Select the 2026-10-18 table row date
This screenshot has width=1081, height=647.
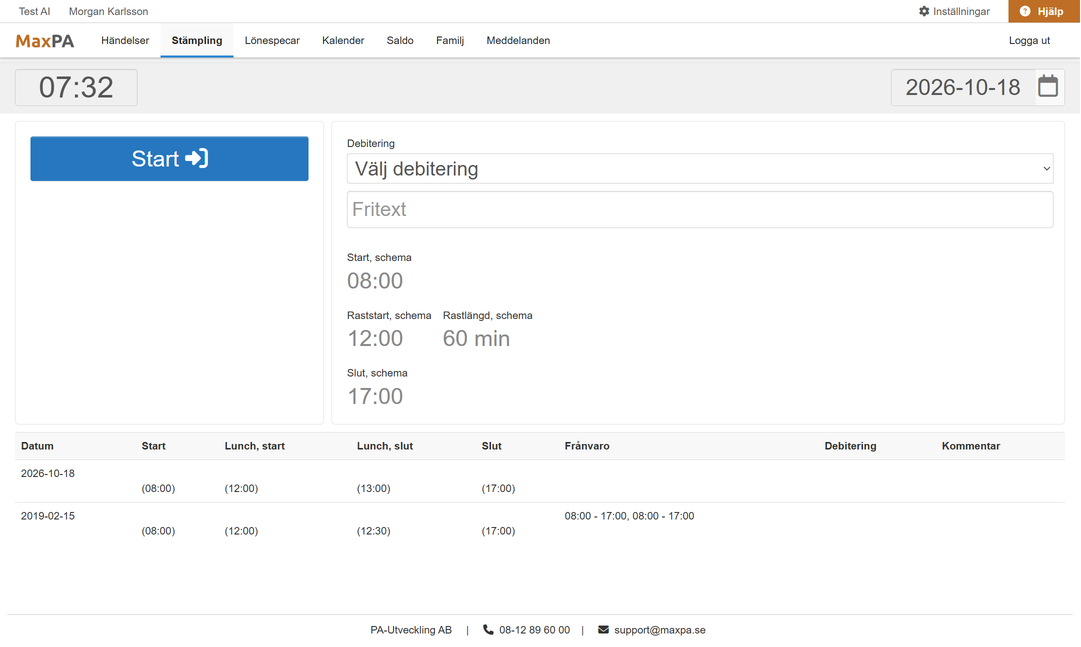pyautogui.click(x=48, y=474)
